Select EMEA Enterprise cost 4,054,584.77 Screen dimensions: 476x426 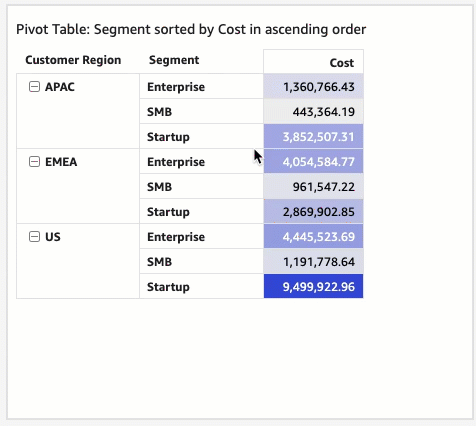click(x=313, y=162)
